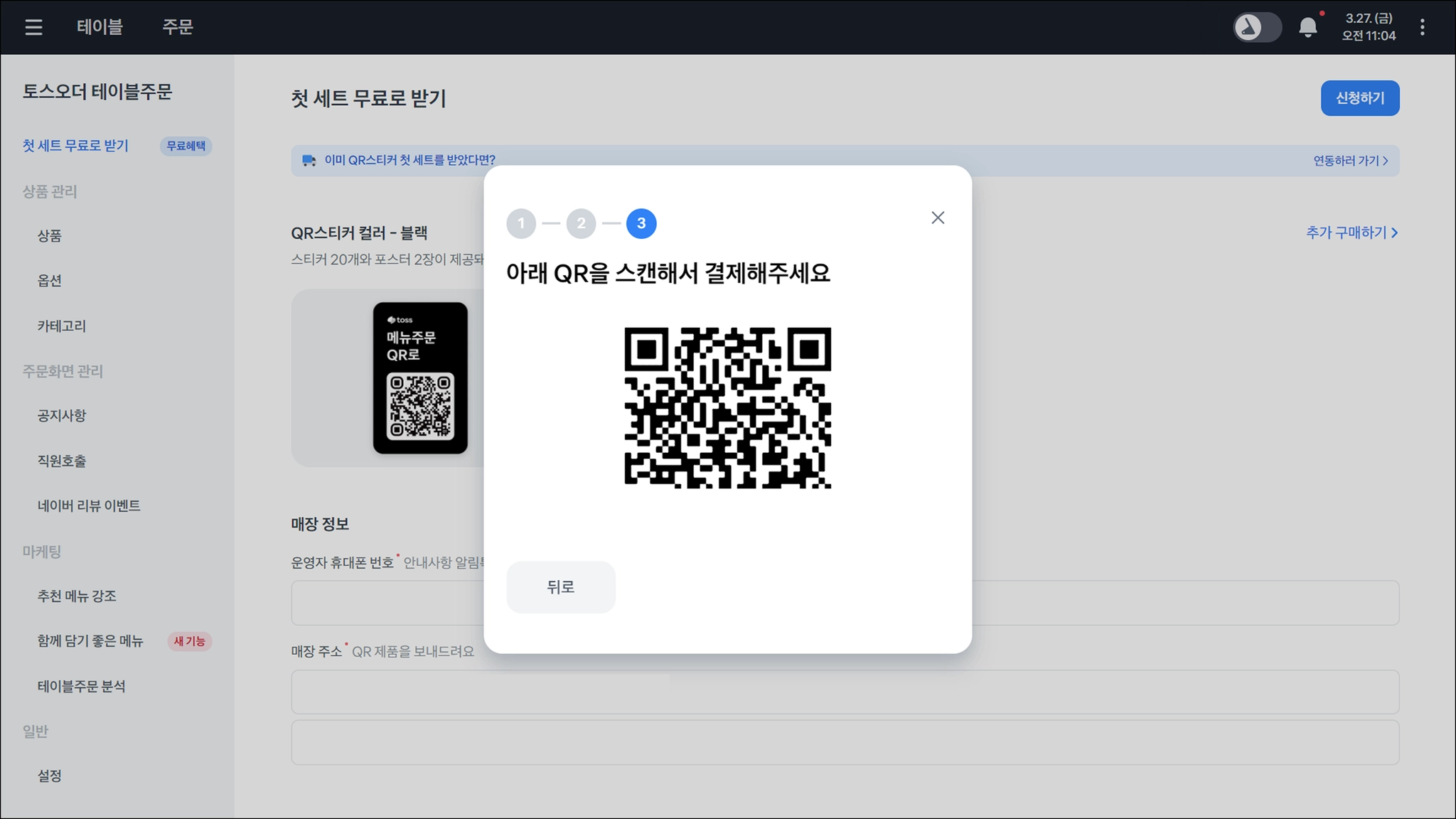
Task: Toggle the dark mode switch in header
Action: pos(1256,28)
